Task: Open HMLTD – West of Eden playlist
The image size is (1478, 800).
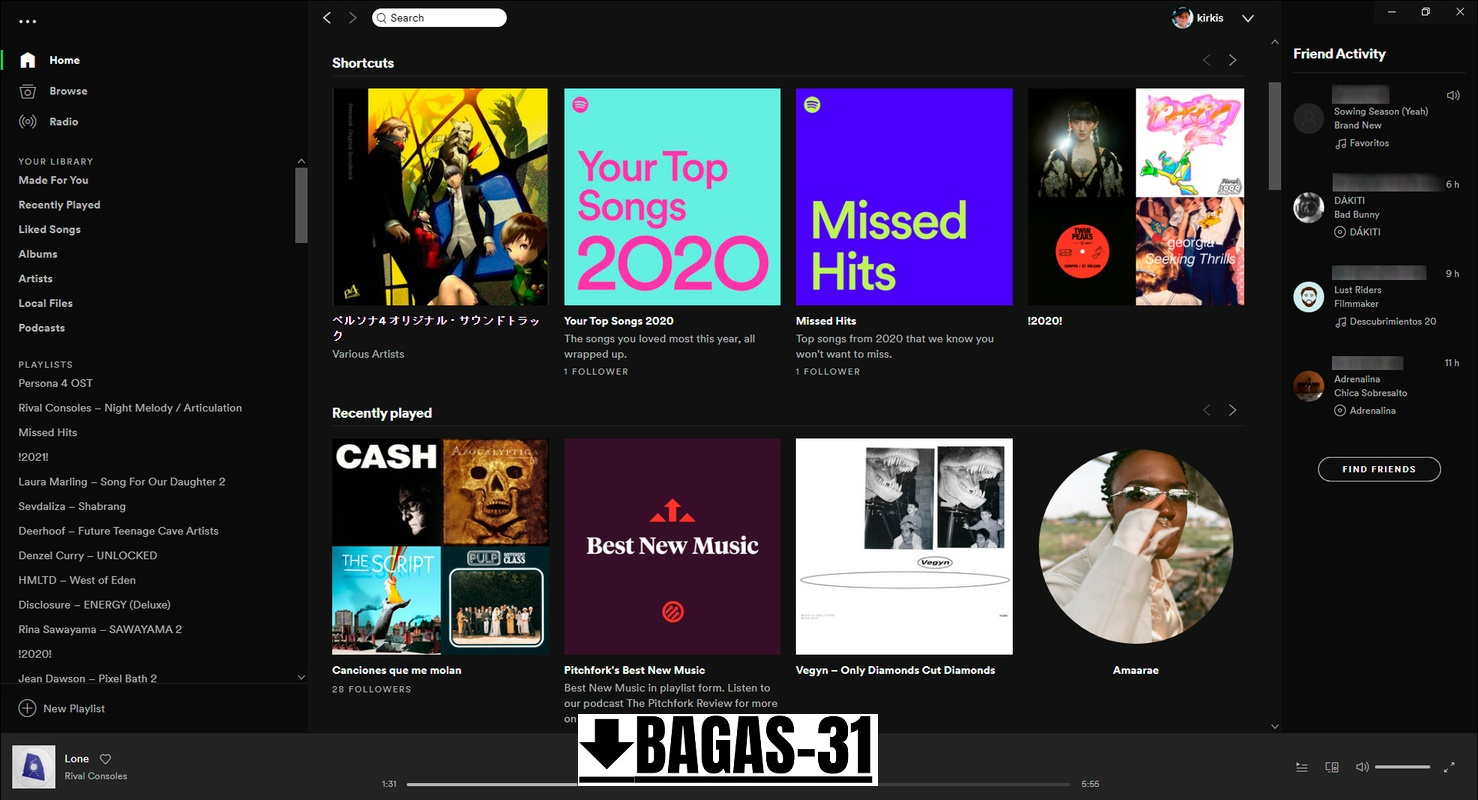Action: pos(77,580)
